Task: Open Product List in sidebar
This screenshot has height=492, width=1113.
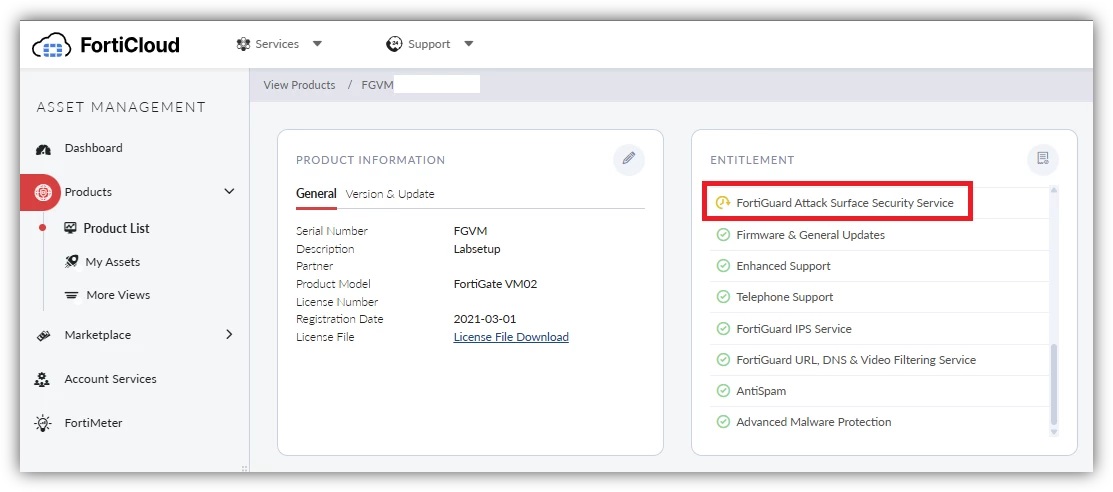Action: 116,228
